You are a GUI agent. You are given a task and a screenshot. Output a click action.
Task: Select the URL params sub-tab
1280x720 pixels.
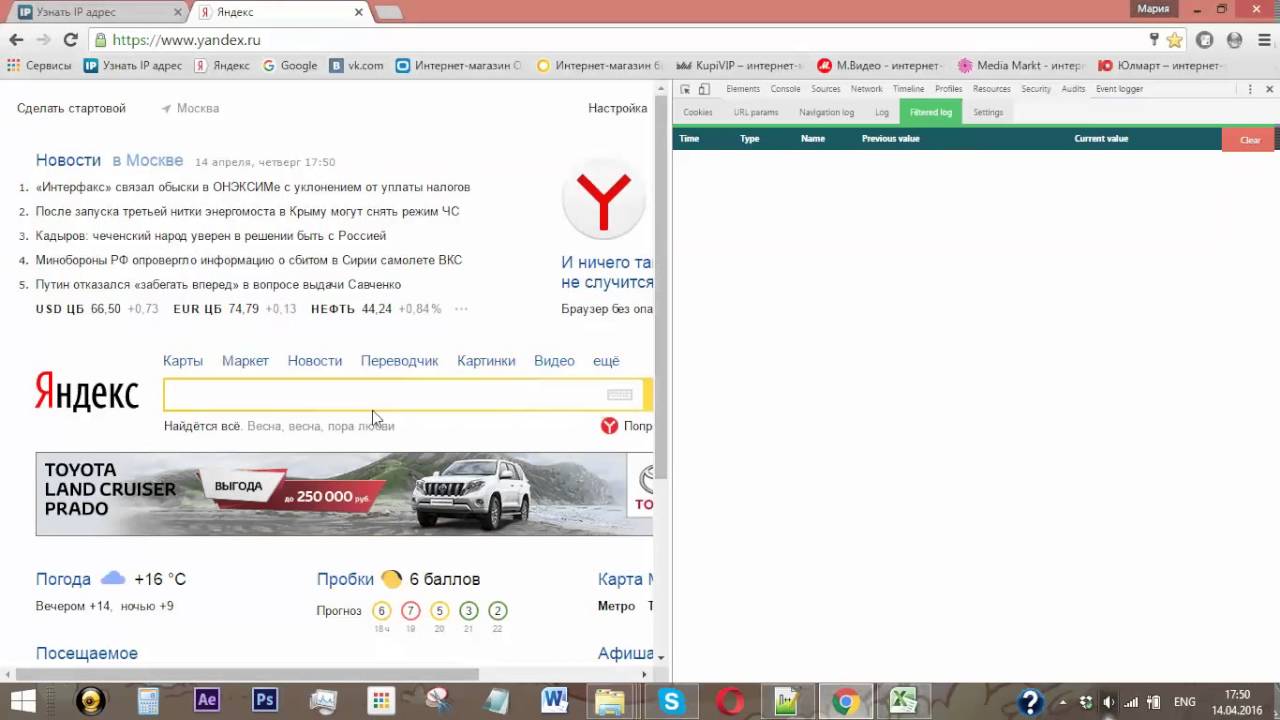coord(756,112)
